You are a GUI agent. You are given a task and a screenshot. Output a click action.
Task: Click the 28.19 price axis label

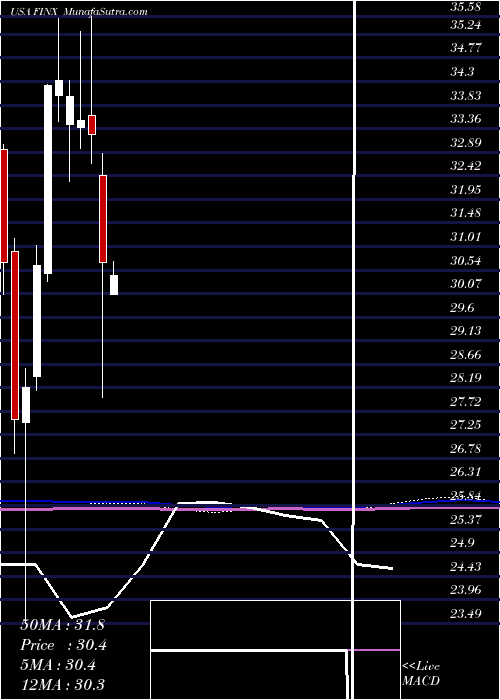click(x=465, y=378)
